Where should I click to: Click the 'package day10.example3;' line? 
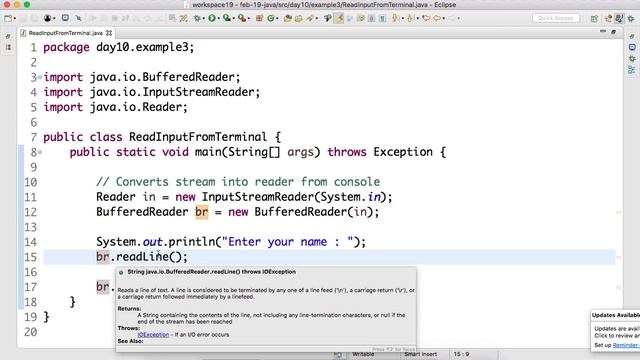[119, 47]
